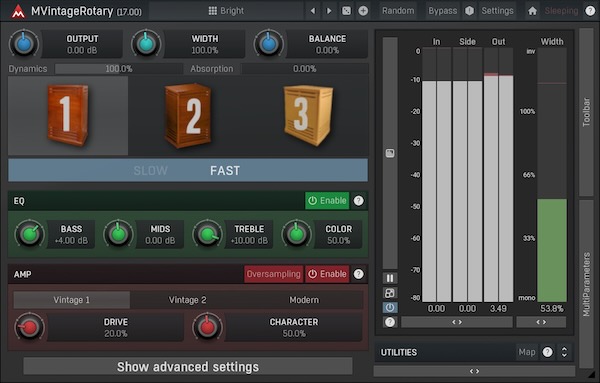Image resolution: width=600 pixels, height=383 pixels.
Task: Click the meter pause icon
Action: click(390, 278)
